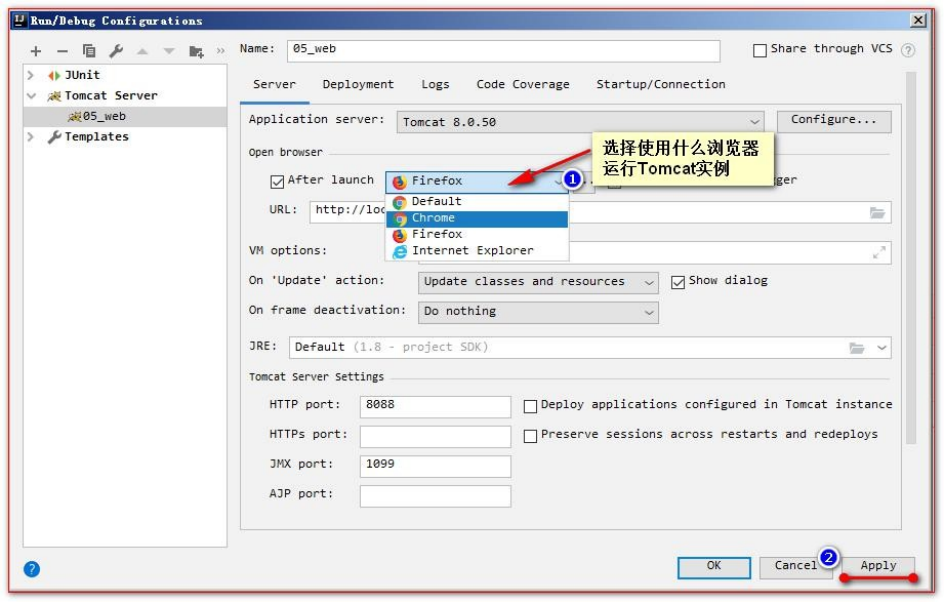This screenshot has width=945, height=602.
Task: Select Internet Explorer from the list
Action: tap(477, 251)
